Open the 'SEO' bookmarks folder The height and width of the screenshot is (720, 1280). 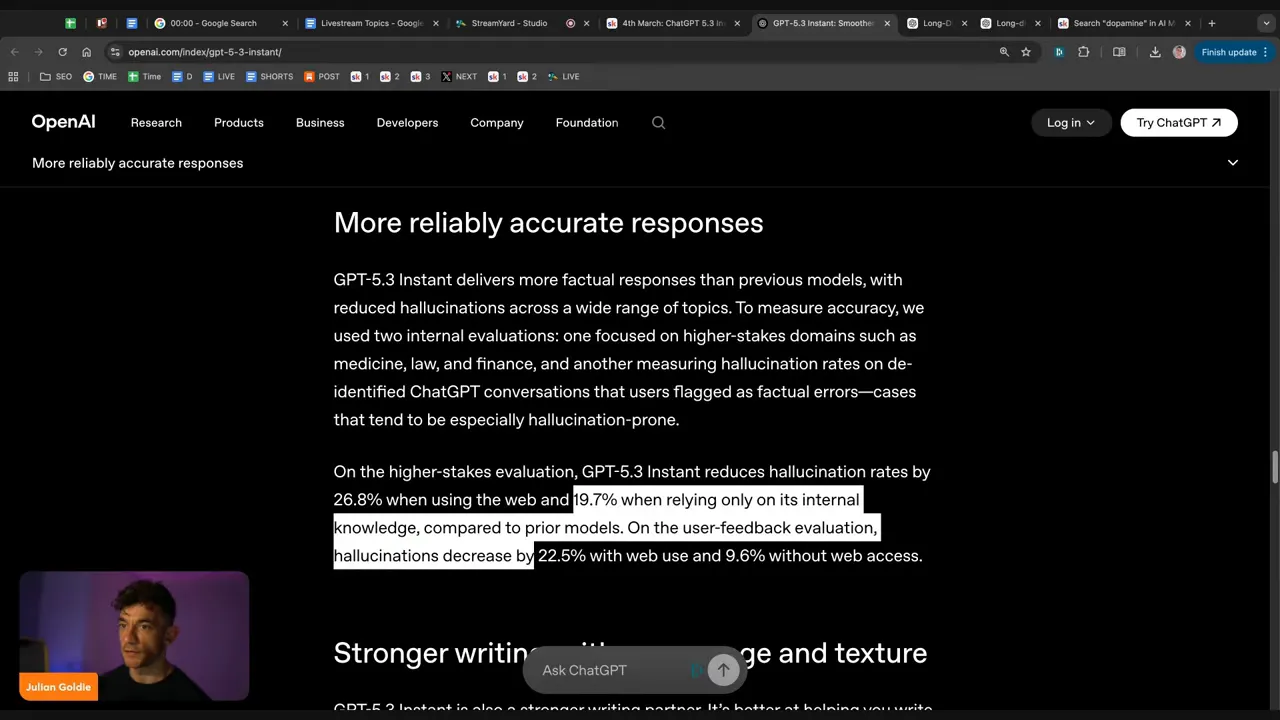coord(55,76)
